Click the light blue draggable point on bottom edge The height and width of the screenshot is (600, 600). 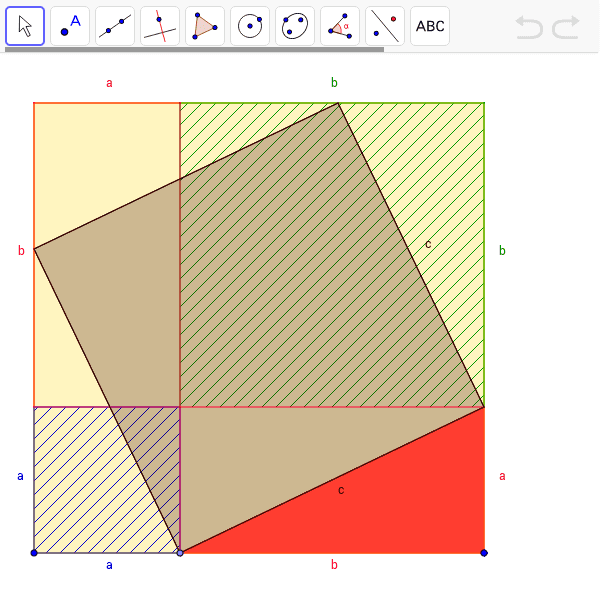coord(180,553)
